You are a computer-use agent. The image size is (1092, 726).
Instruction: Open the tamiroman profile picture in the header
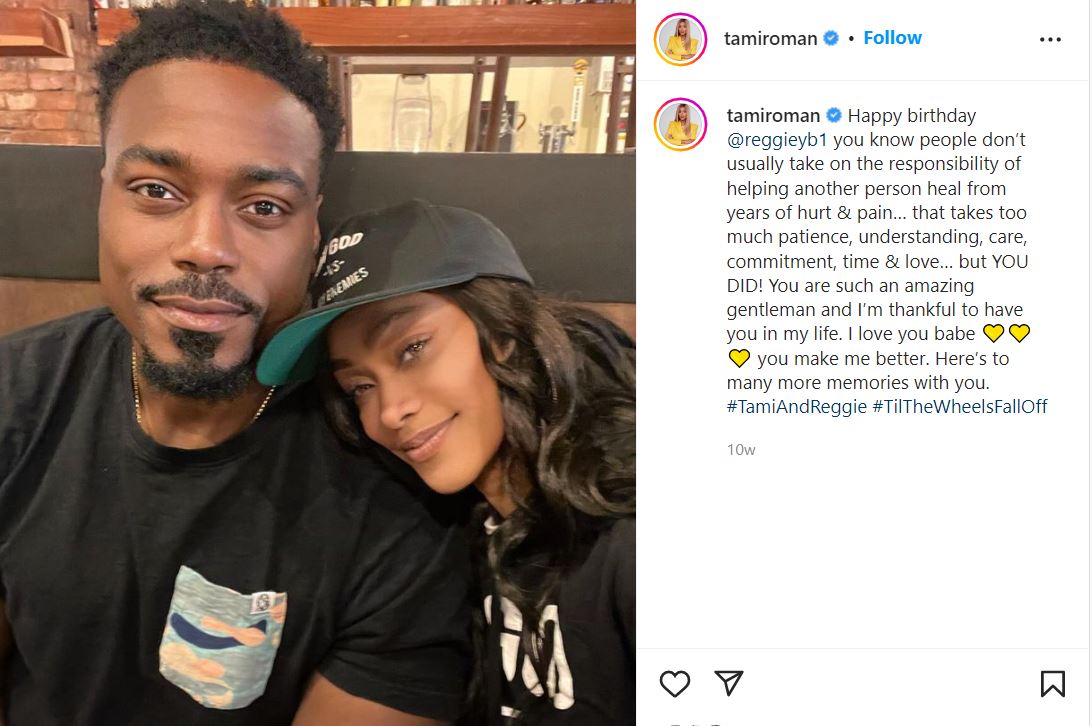[680, 39]
